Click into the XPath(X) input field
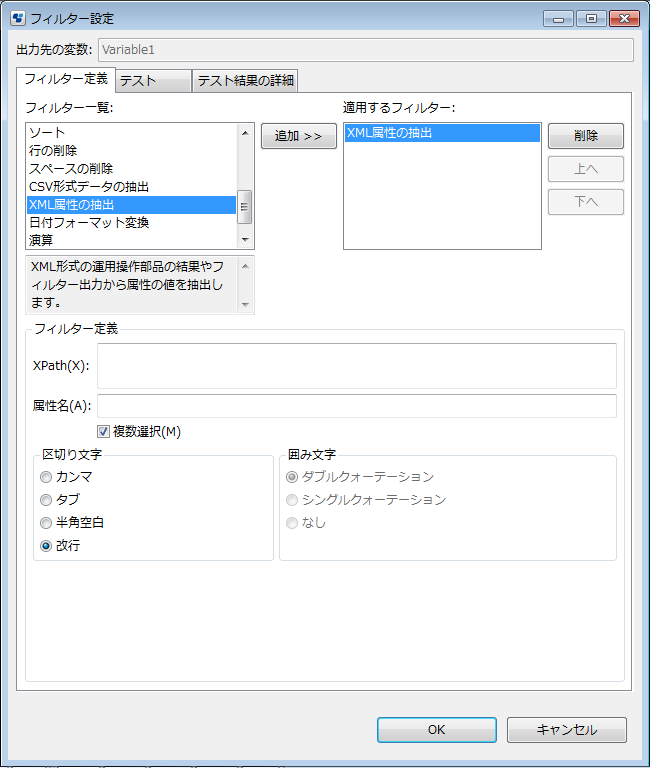Image resolution: width=650 pixels, height=768 pixels. tap(357, 366)
